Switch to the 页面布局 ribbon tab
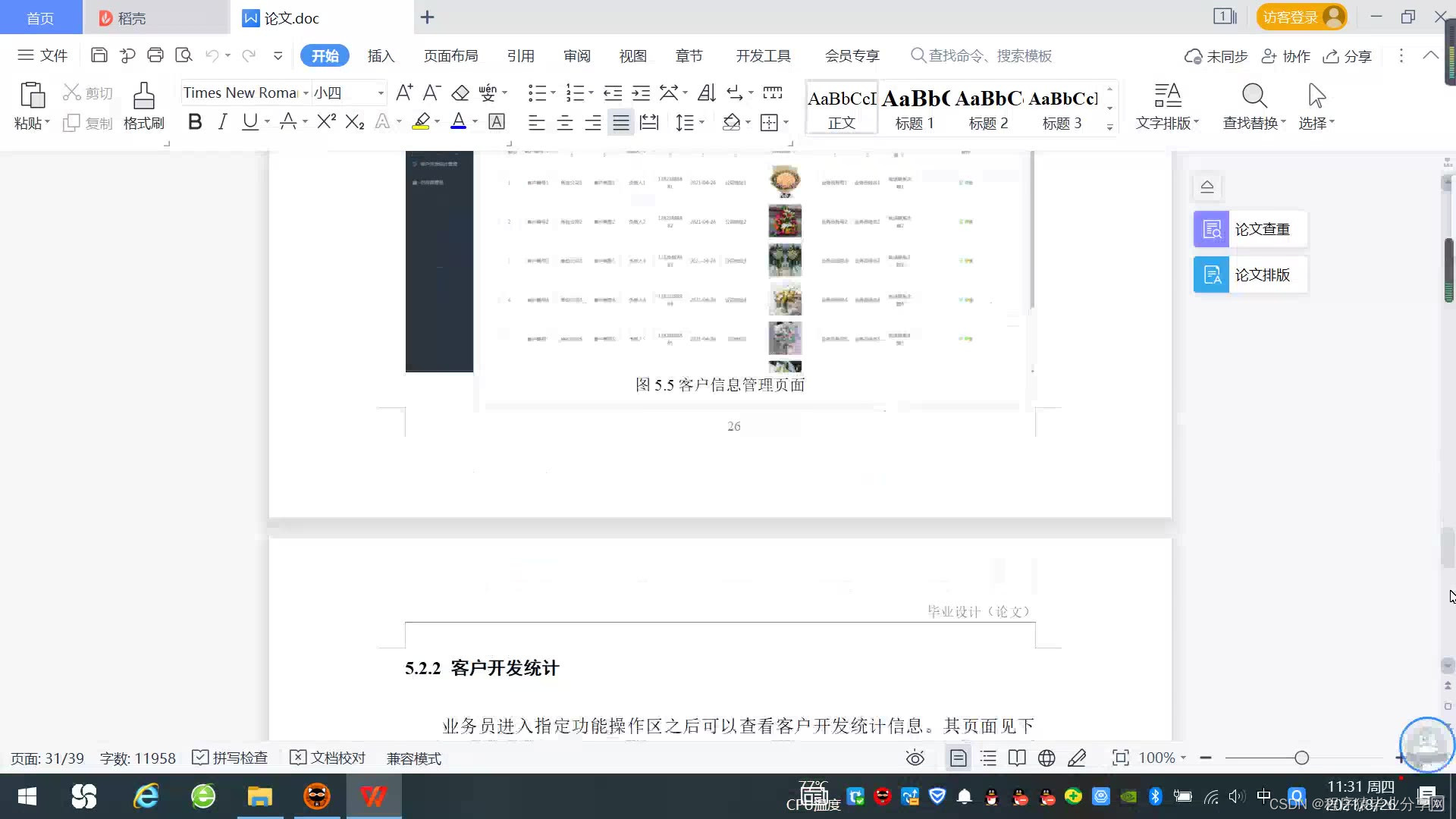 [x=450, y=56]
